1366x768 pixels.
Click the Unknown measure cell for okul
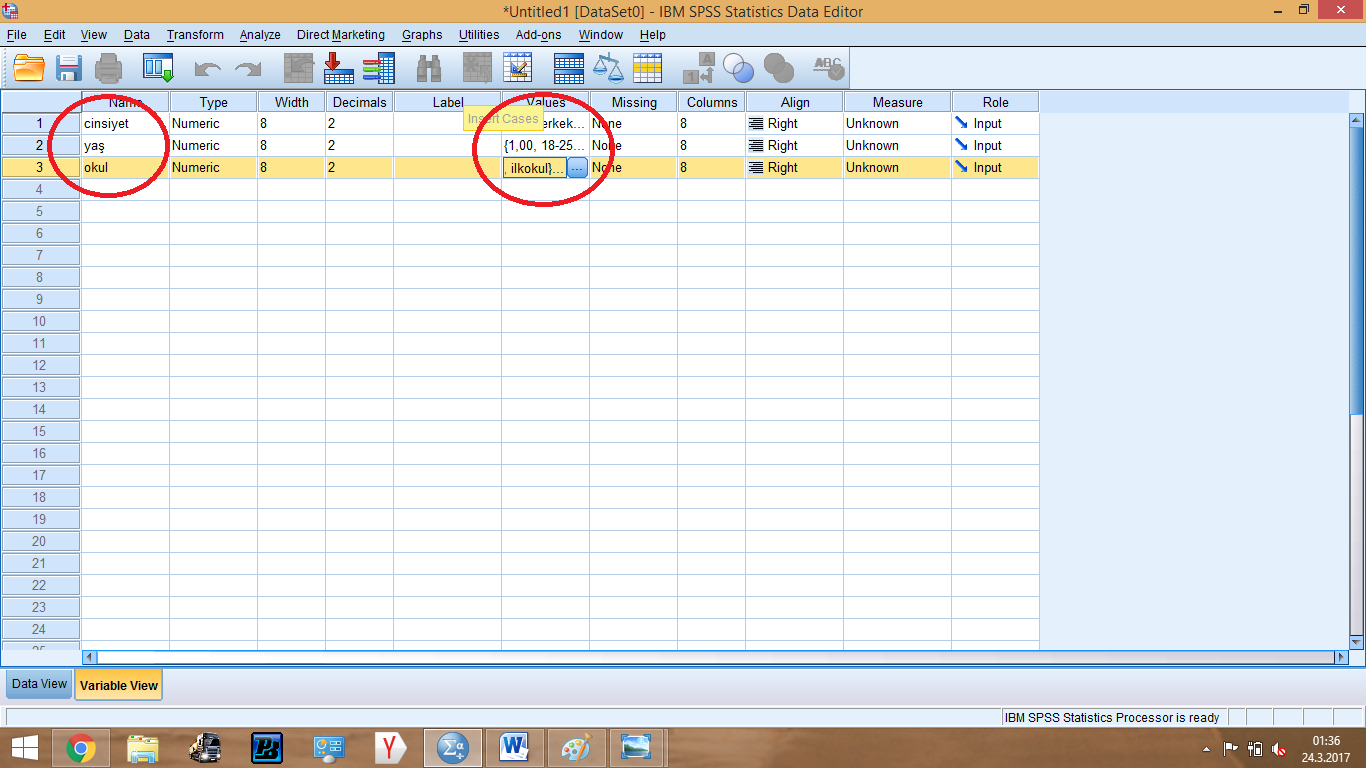[897, 168]
